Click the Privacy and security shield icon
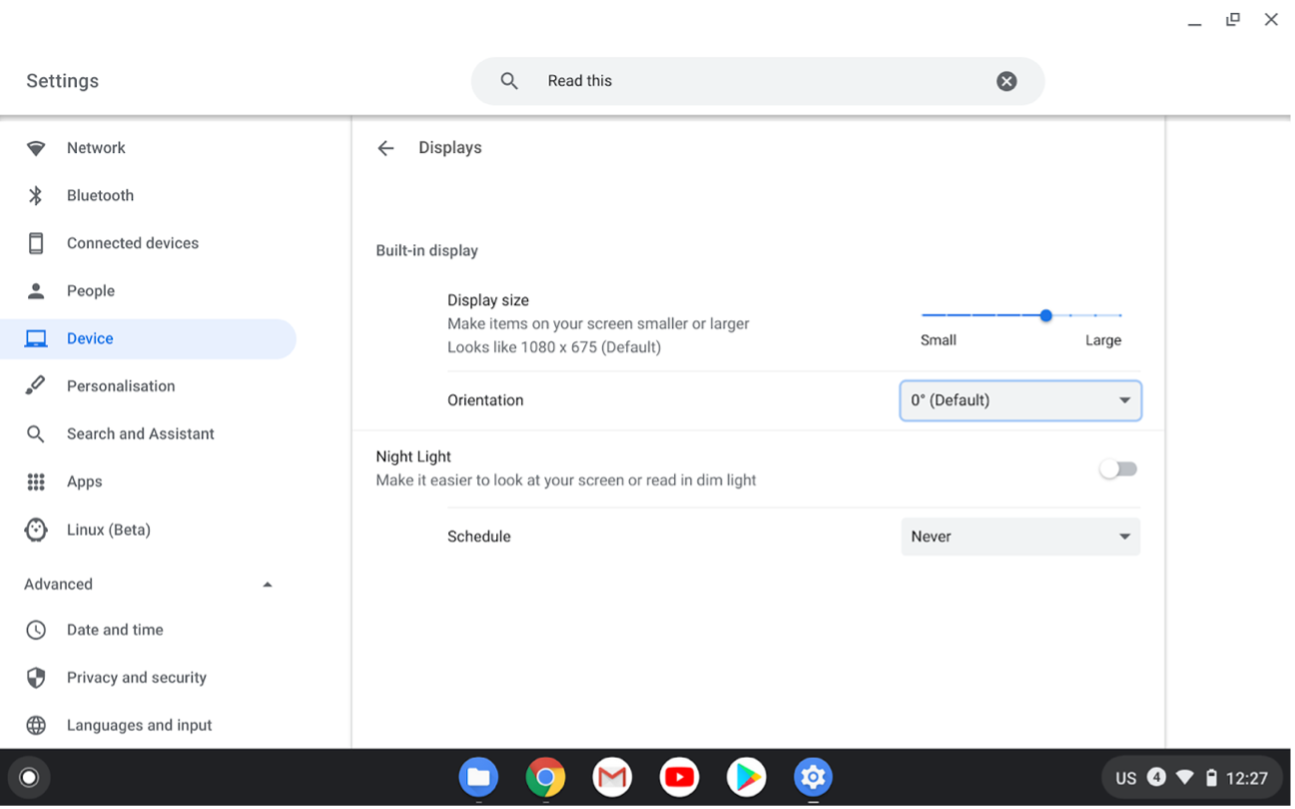 tap(36, 677)
